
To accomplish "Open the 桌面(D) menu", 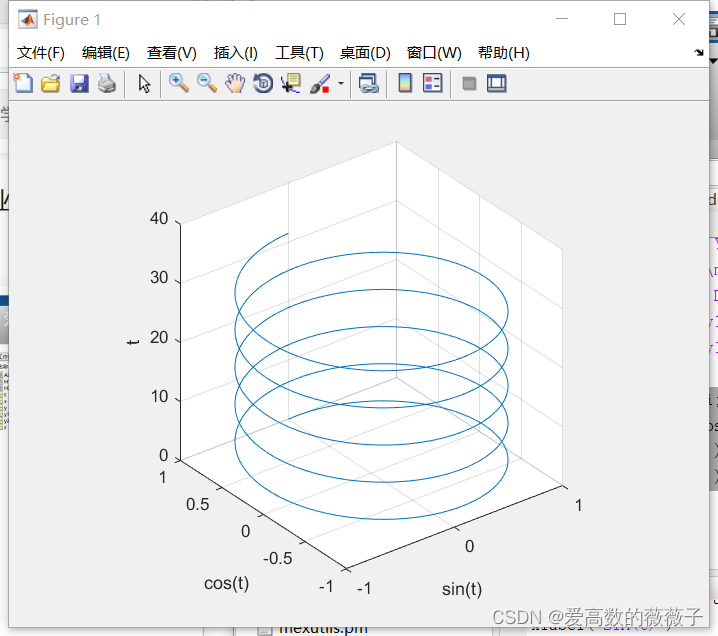I will (365, 53).
